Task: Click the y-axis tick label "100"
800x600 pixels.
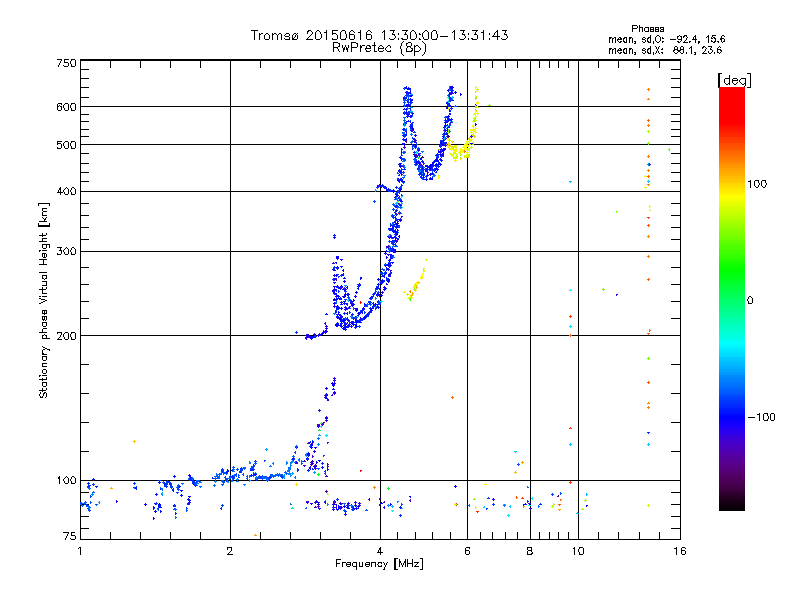Action: click(x=66, y=481)
